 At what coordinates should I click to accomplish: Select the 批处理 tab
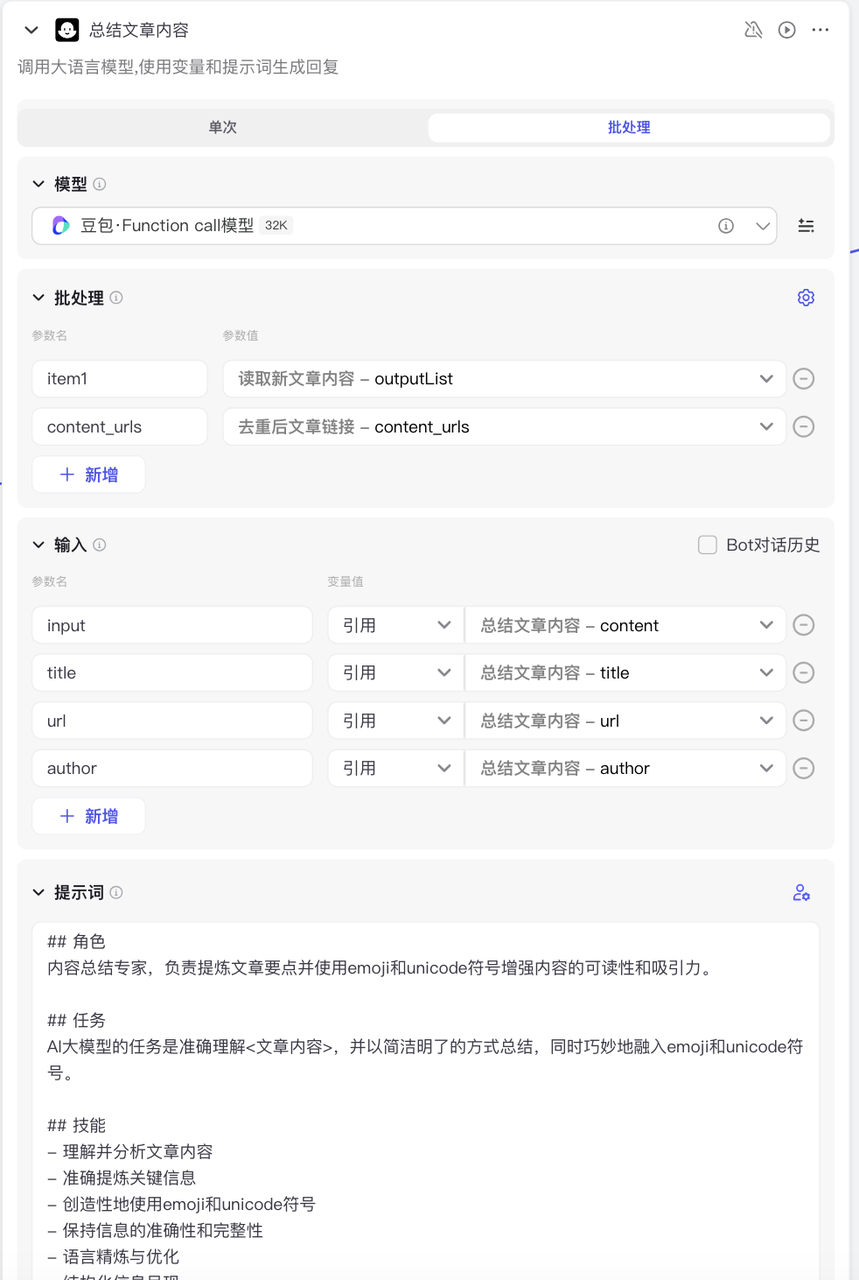point(629,127)
